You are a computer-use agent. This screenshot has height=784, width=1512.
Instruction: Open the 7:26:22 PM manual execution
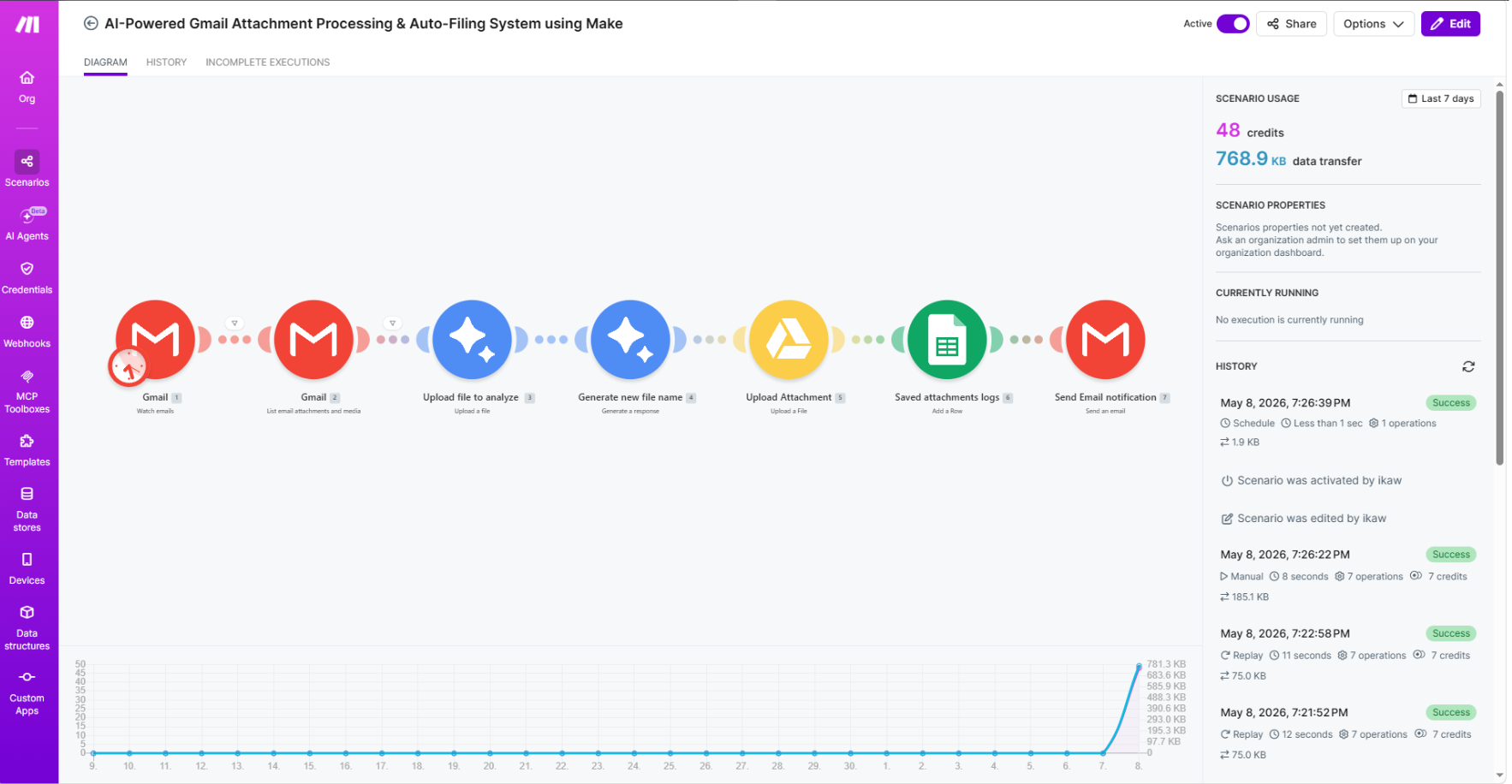click(x=1348, y=575)
